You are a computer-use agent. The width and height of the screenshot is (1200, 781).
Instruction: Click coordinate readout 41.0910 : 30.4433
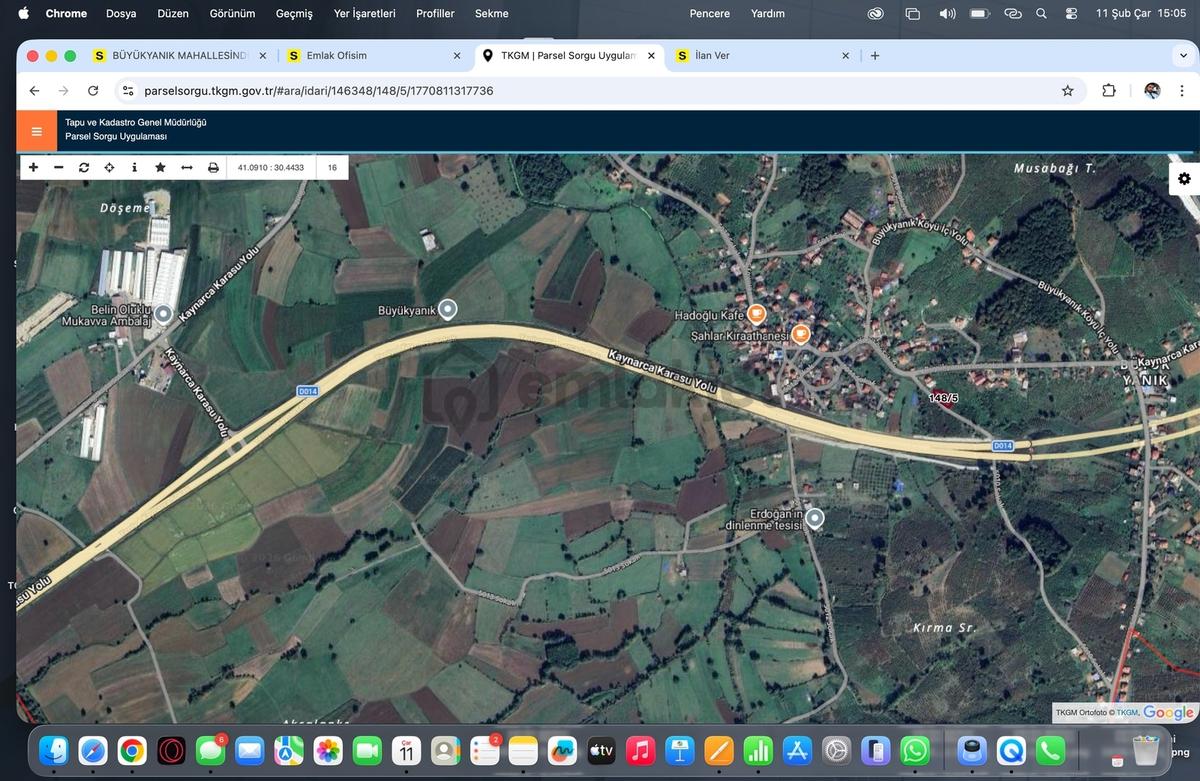click(x=271, y=168)
